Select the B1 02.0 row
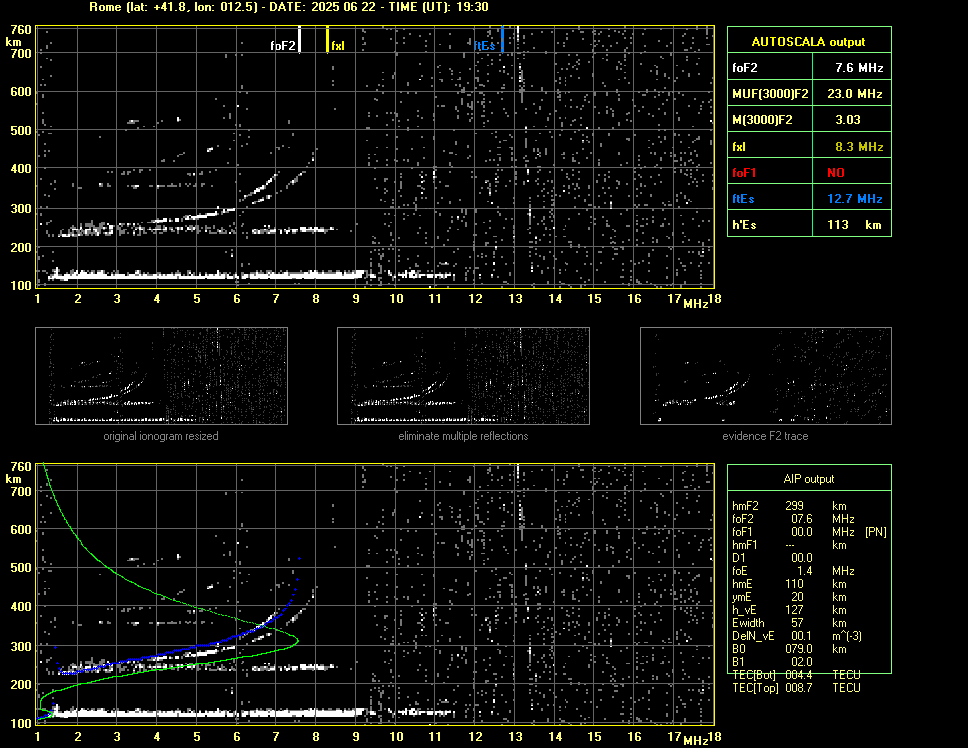 (x=772, y=662)
